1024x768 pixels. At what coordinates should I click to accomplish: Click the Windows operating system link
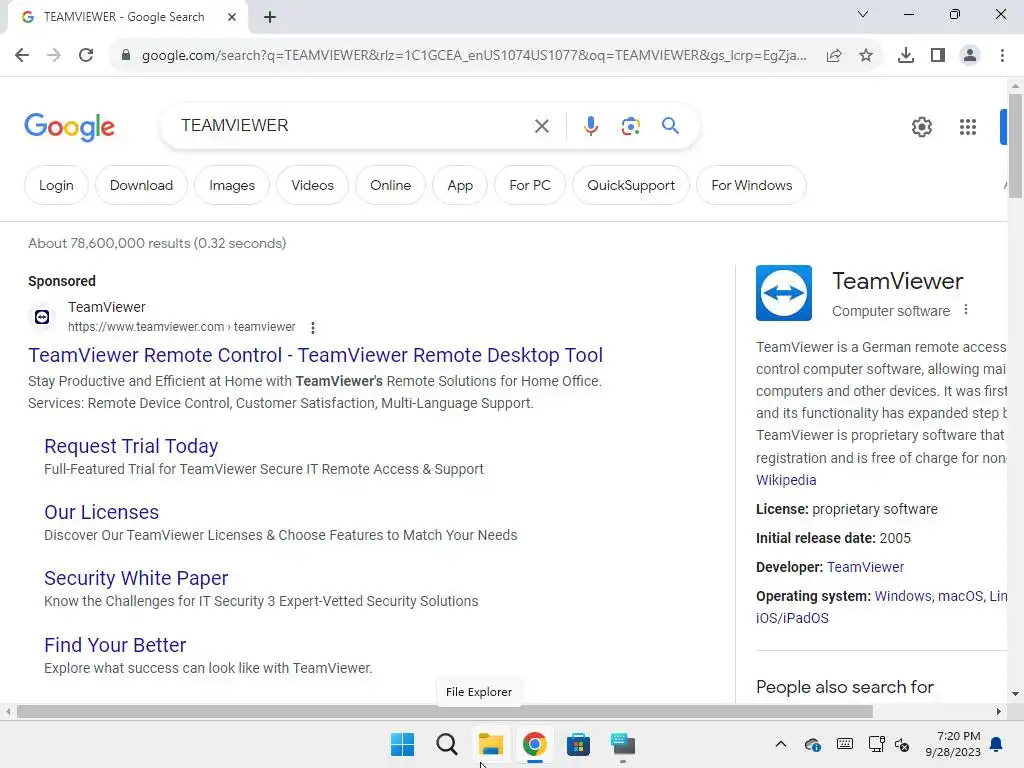[903, 596]
